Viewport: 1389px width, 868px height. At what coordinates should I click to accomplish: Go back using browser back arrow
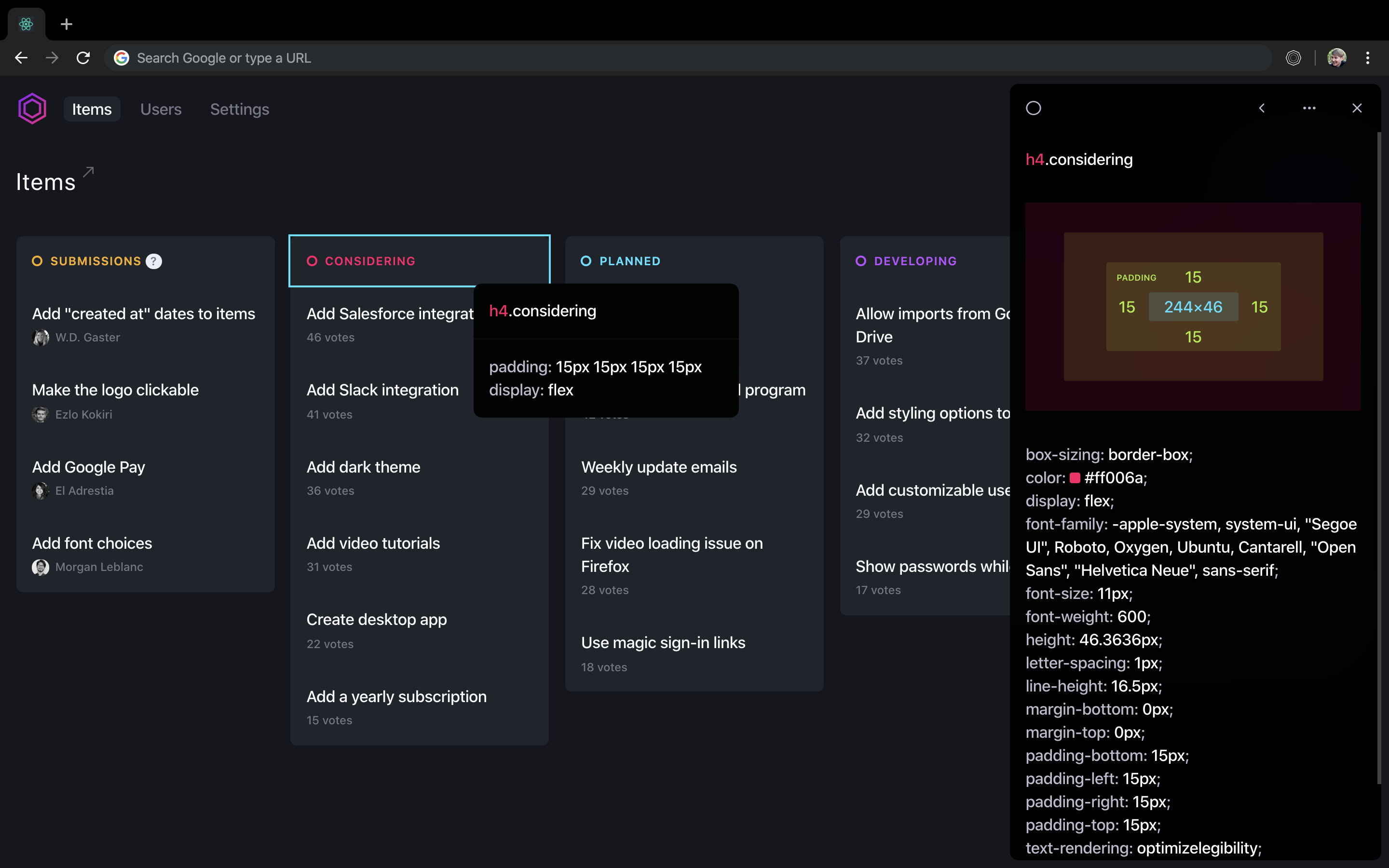(21, 58)
